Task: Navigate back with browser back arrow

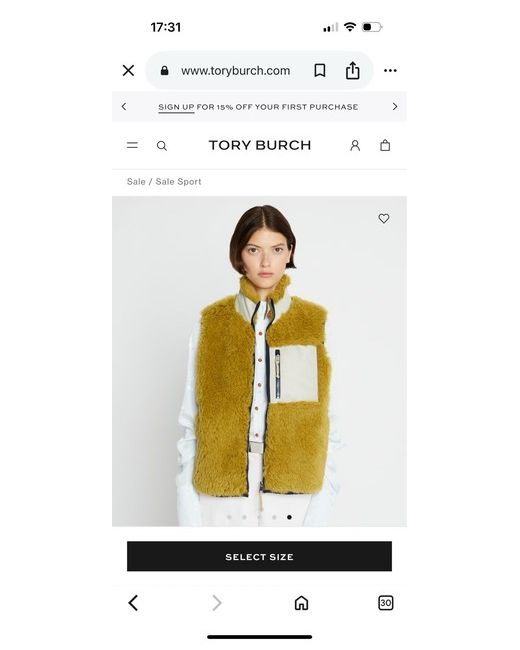Action: [133, 603]
